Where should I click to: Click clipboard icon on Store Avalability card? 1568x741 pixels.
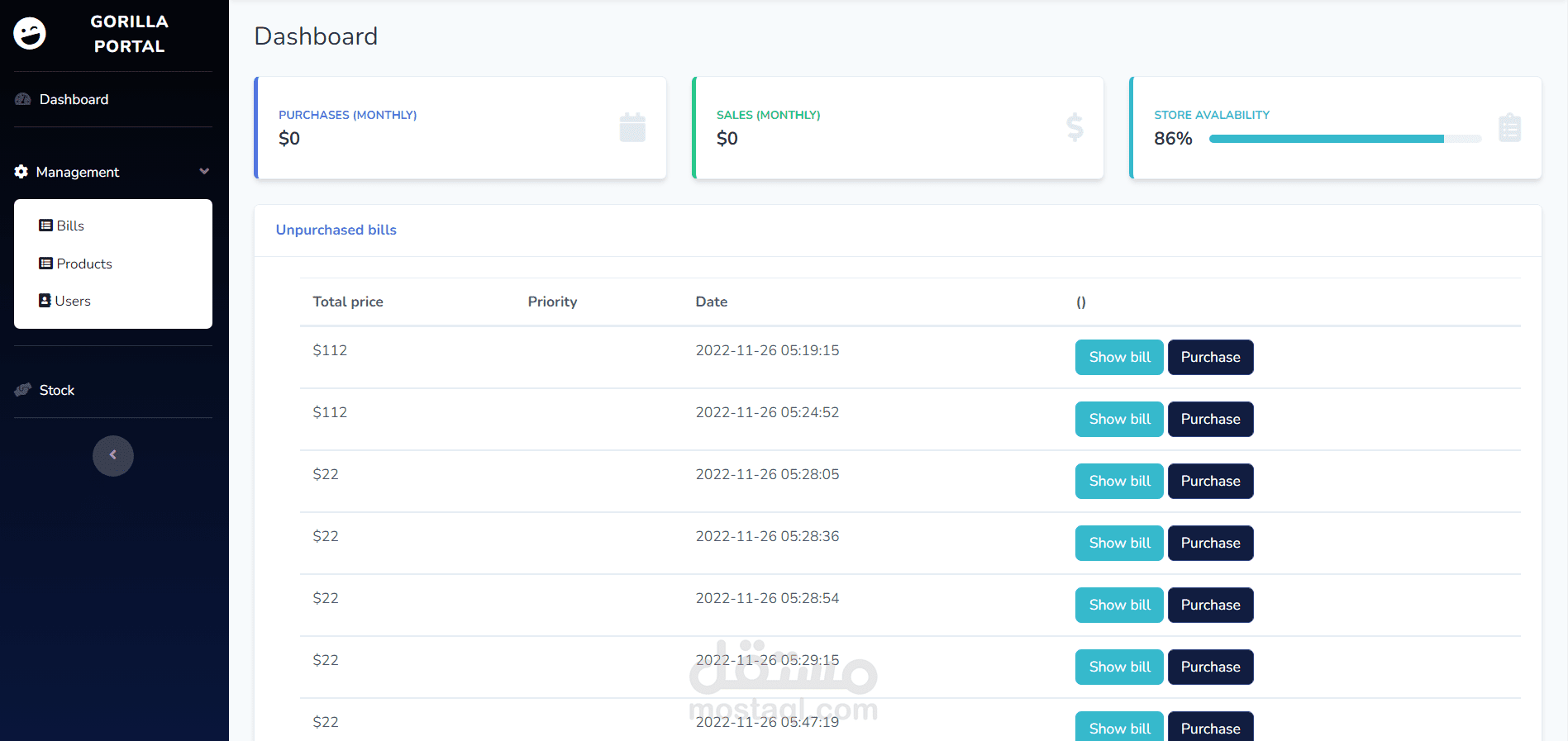click(x=1509, y=127)
